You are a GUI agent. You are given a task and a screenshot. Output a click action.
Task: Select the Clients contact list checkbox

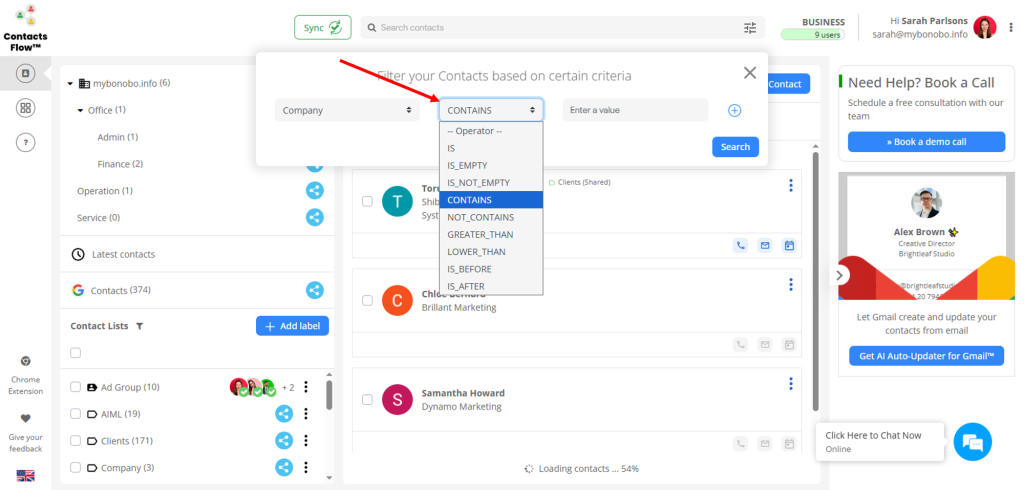[75, 441]
